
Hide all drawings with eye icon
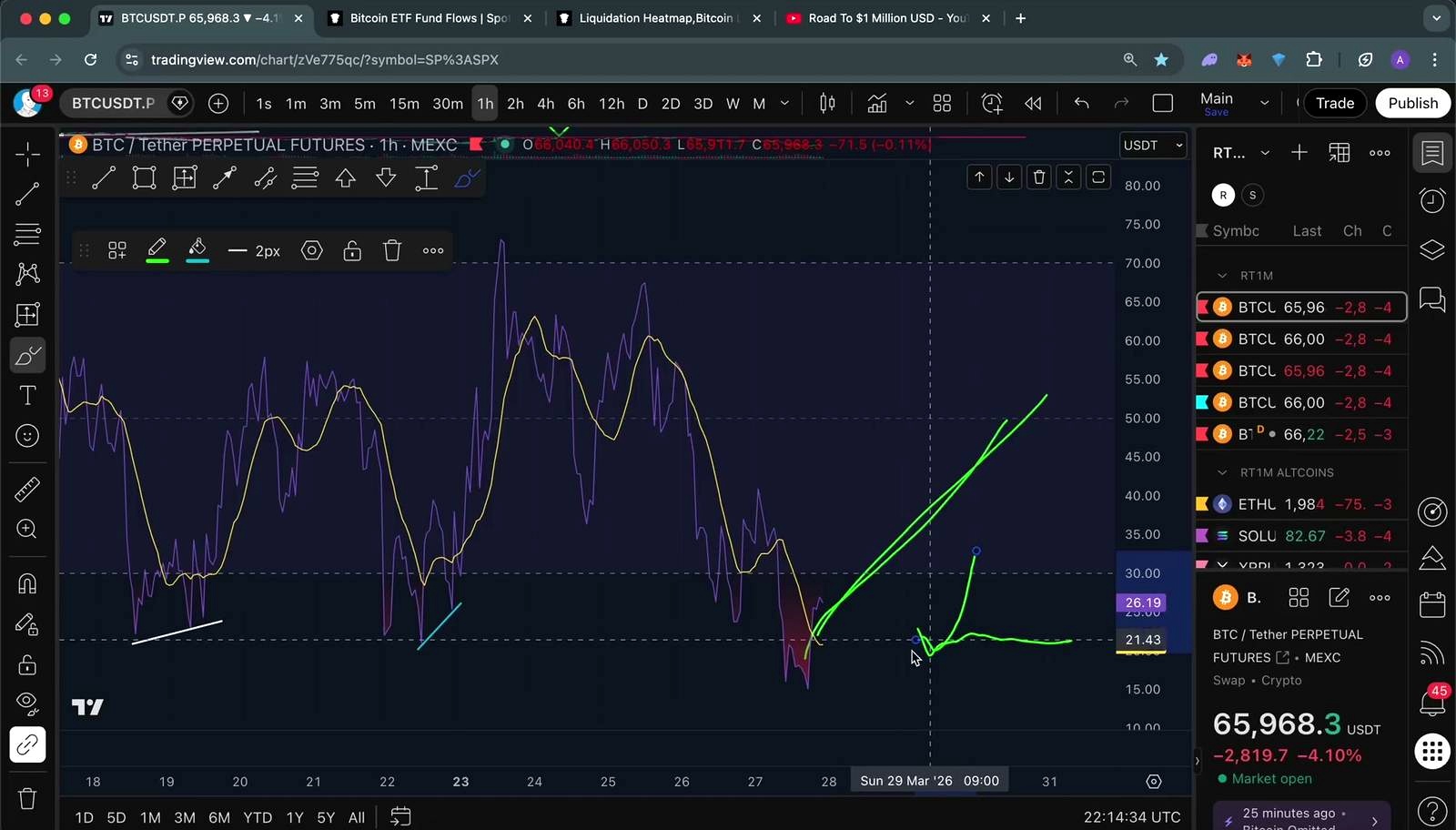pos(27,703)
